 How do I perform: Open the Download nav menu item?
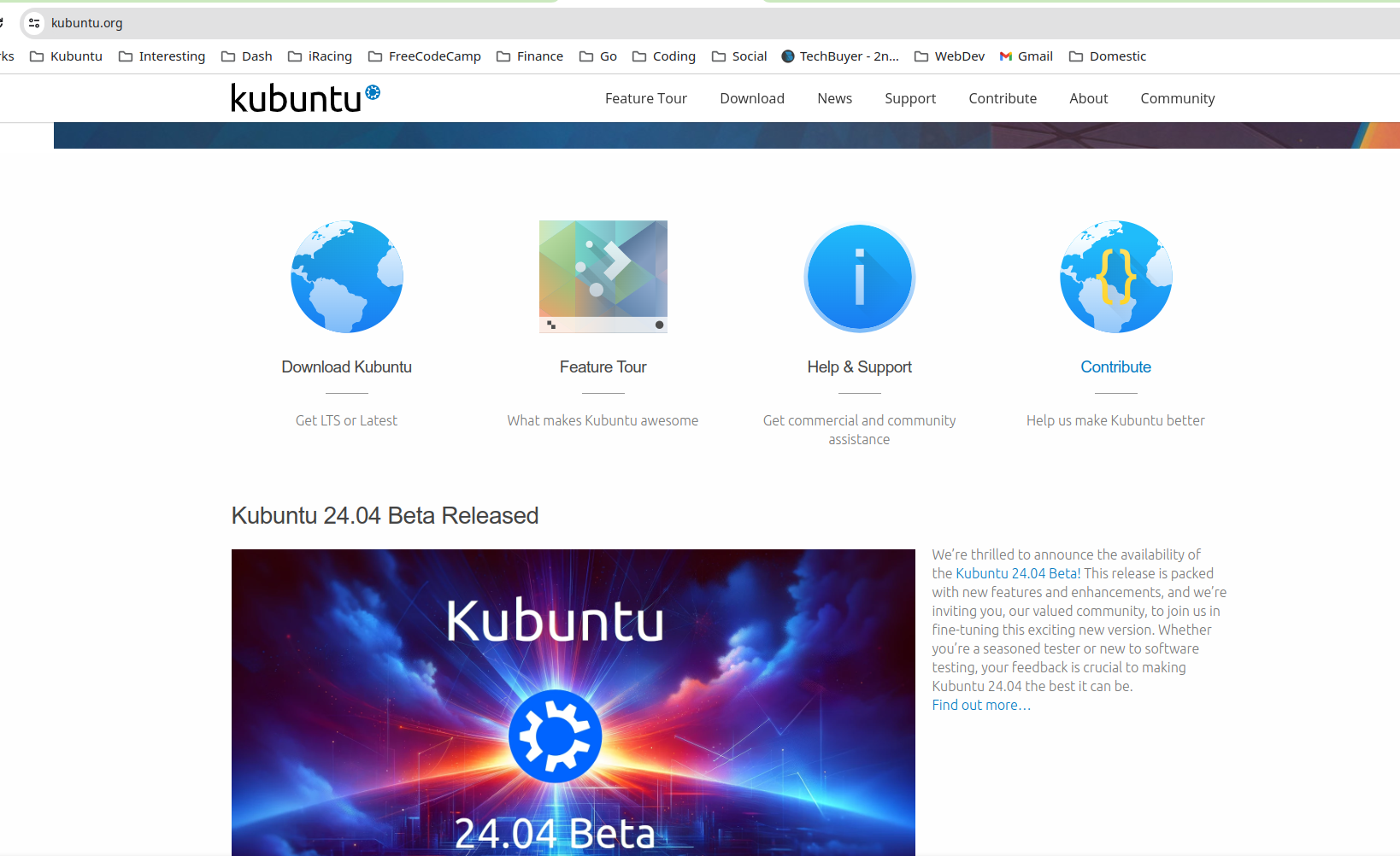(752, 98)
